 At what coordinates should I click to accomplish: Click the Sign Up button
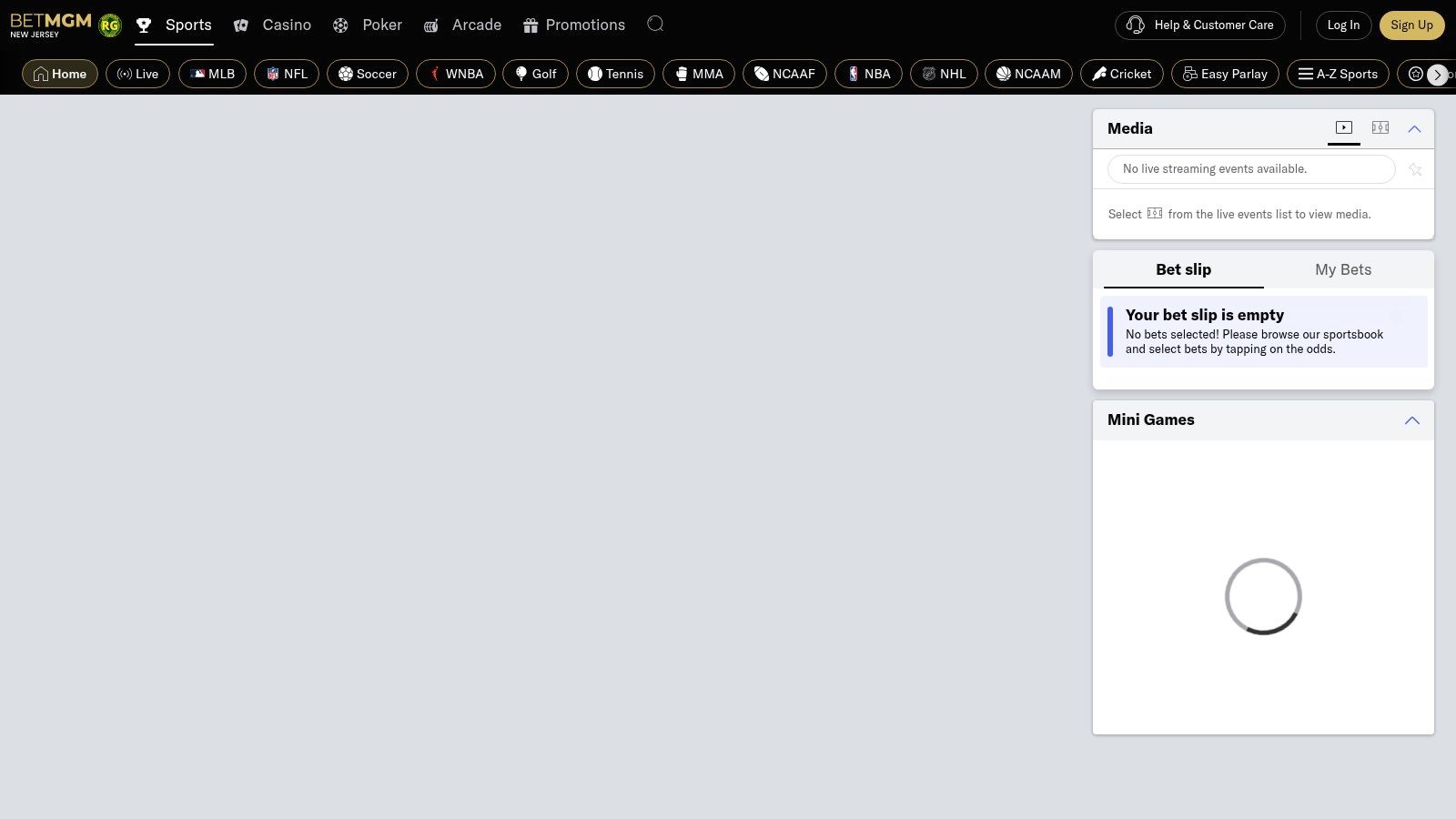pyautogui.click(x=1411, y=25)
